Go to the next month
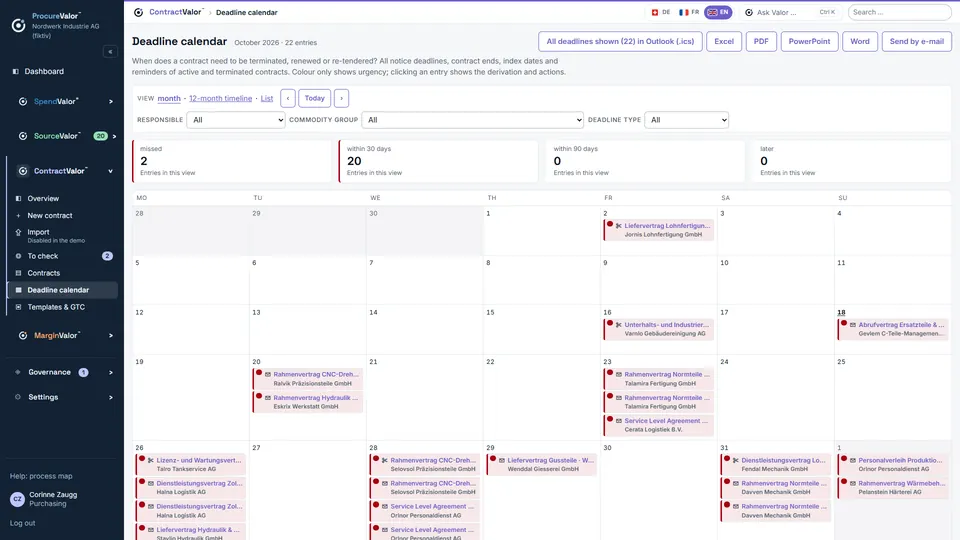 342,99
